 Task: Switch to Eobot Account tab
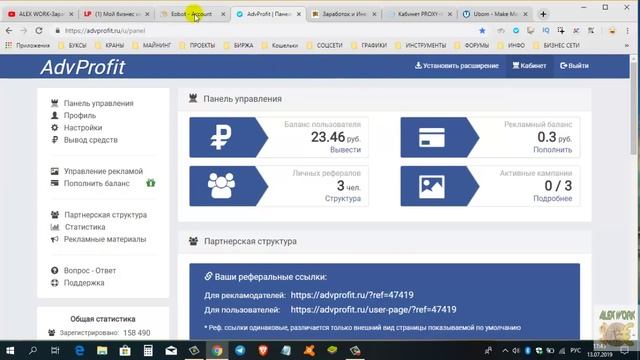tap(192, 14)
